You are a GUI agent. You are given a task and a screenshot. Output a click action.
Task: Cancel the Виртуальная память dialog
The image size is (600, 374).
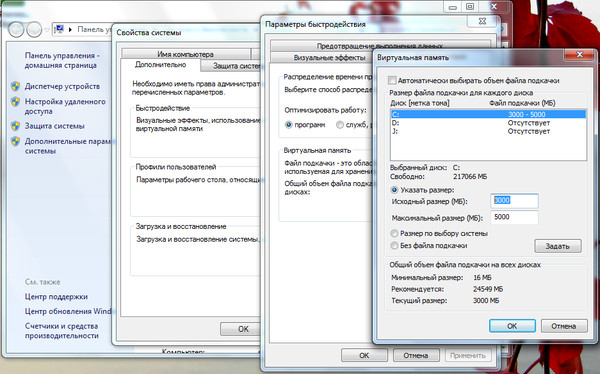pos(564,326)
